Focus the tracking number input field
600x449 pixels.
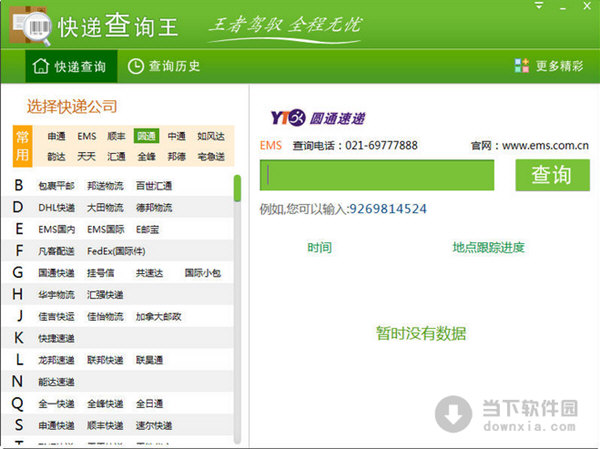coord(377,175)
